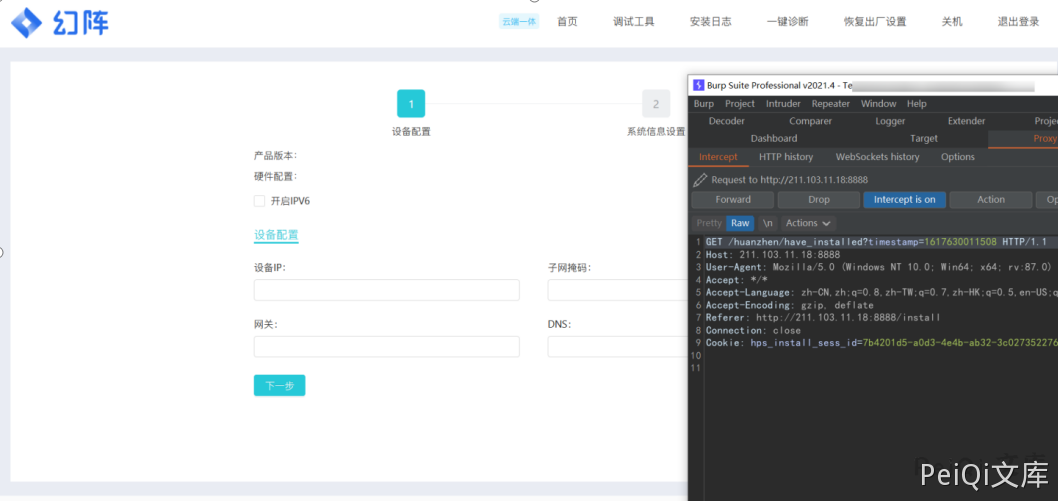Image resolution: width=1058 pixels, height=501 pixels.
Task: Drop the intercepted request
Action: [818, 200]
